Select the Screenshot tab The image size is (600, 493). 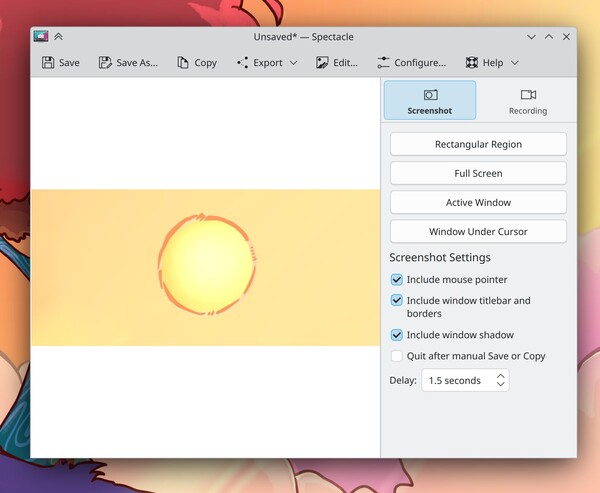click(x=430, y=100)
